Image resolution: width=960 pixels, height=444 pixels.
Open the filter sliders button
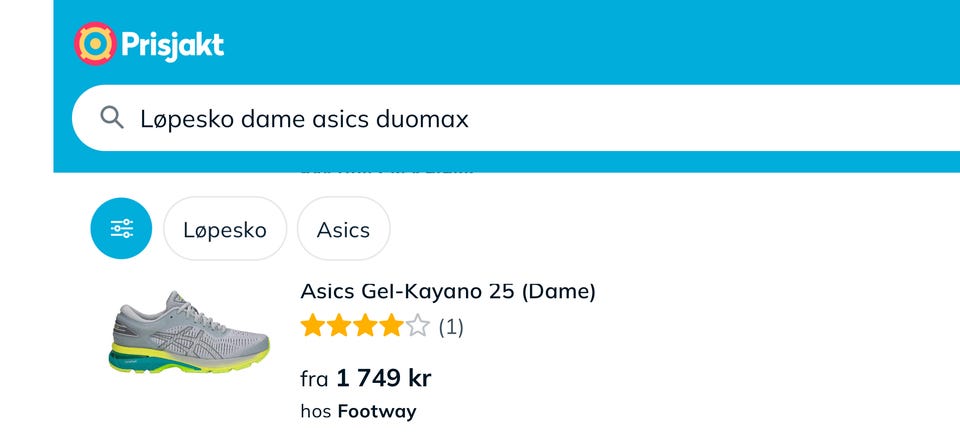pyautogui.click(x=121, y=229)
